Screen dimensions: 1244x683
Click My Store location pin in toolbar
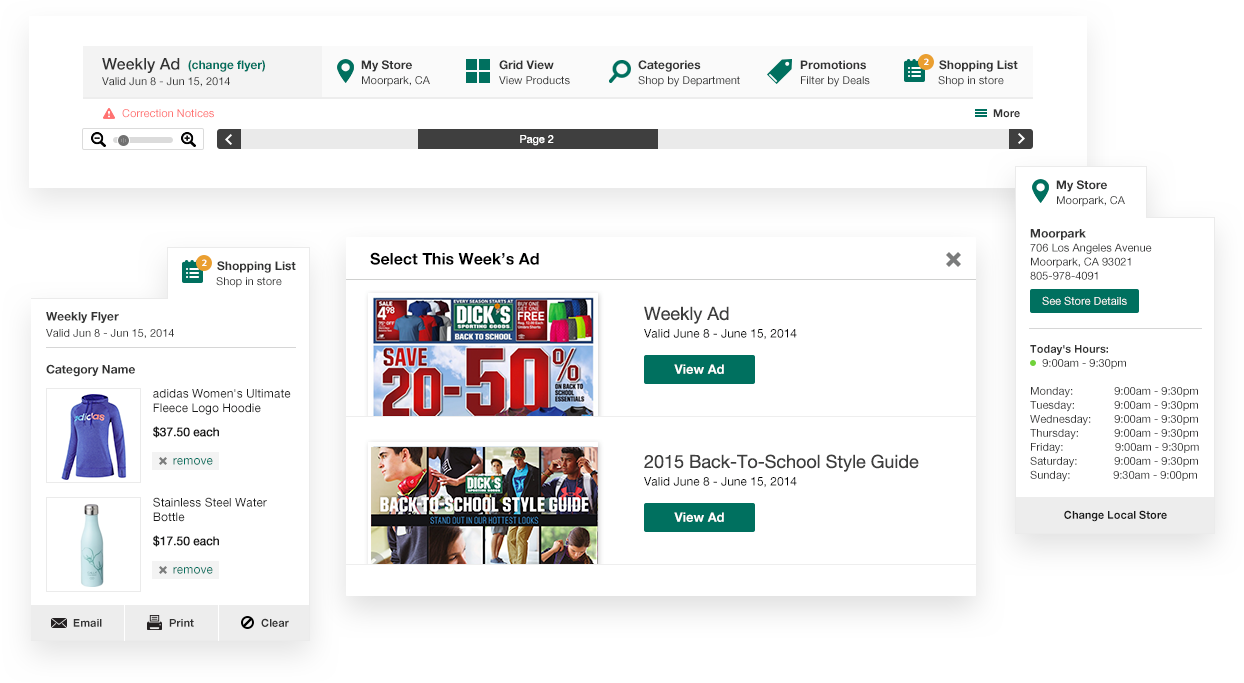pyautogui.click(x=345, y=72)
